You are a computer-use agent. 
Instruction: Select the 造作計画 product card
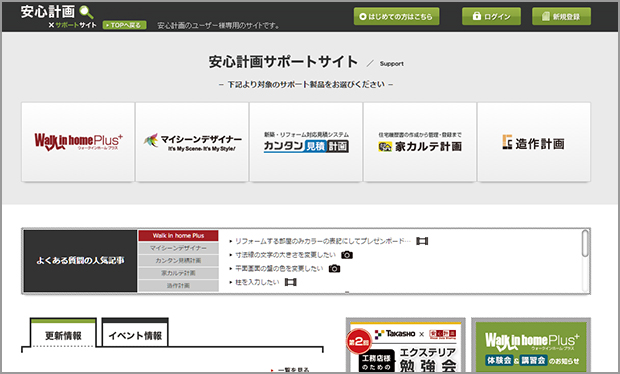tap(534, 142)
